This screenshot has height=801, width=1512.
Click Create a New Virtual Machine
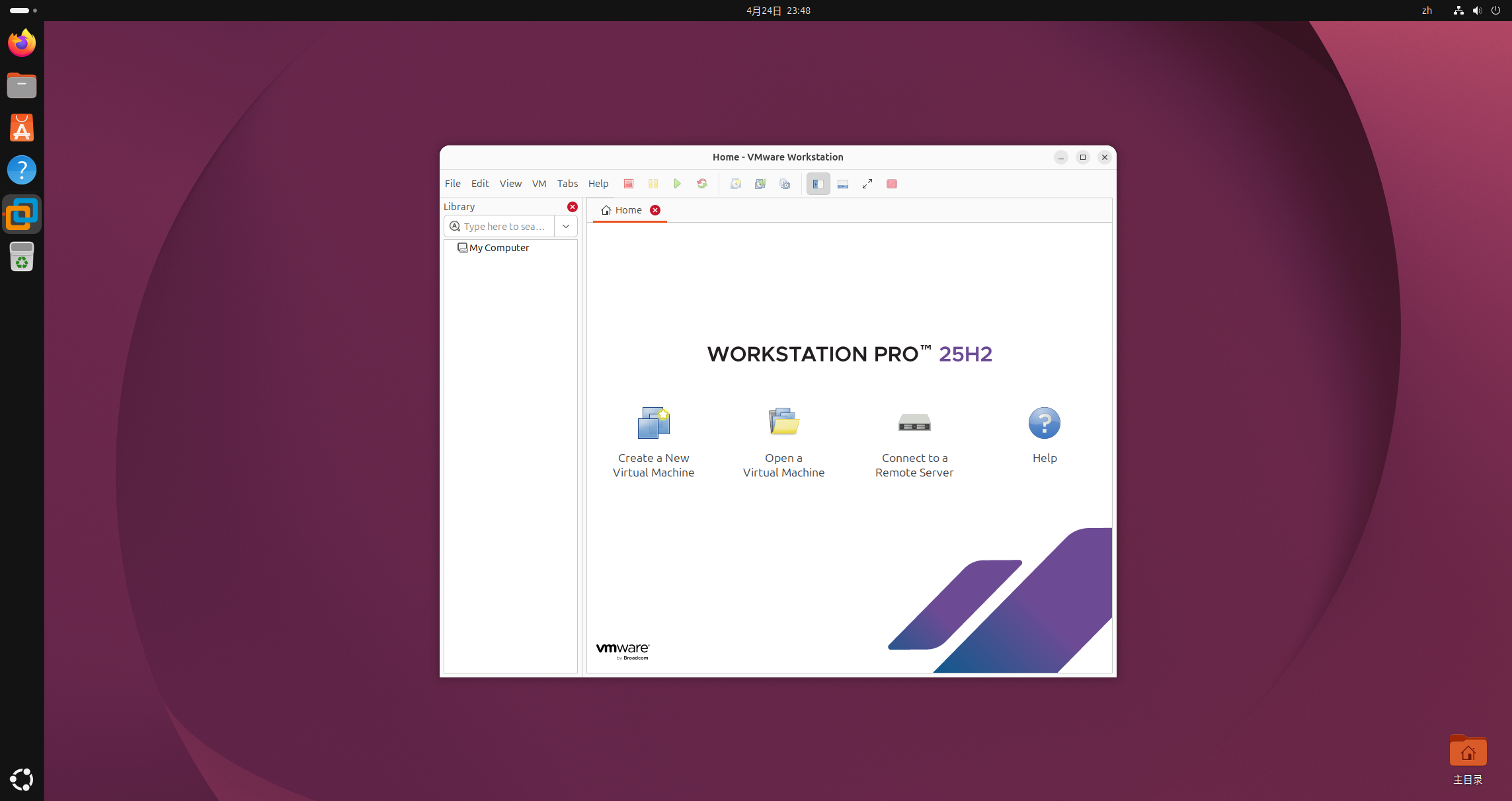point(653,441)
